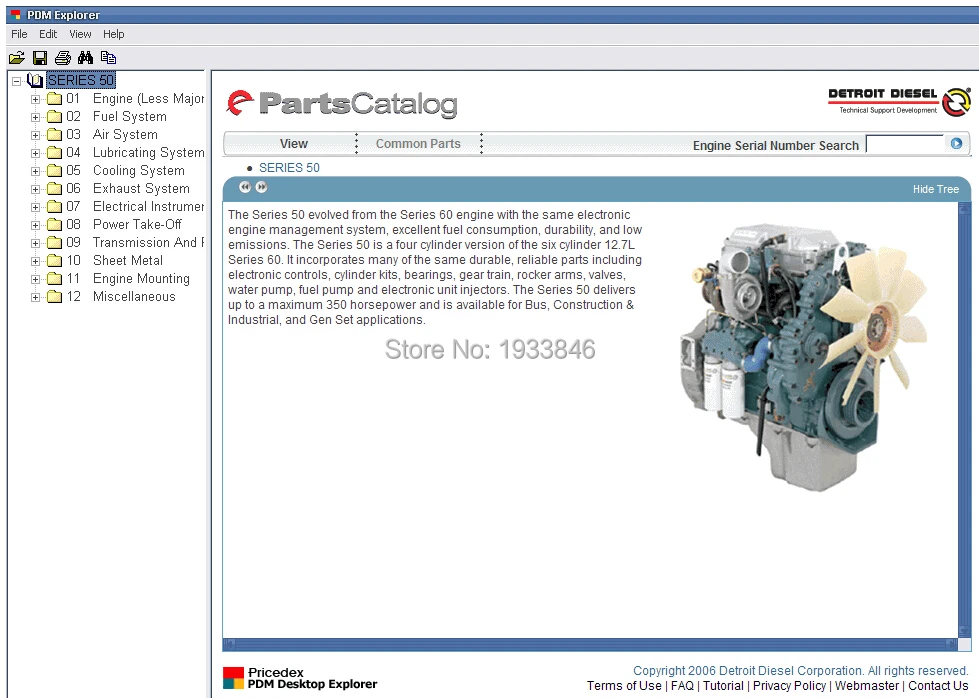979x698 pixels.
Task: Click the serial number search go button
Action: [956, 144]
